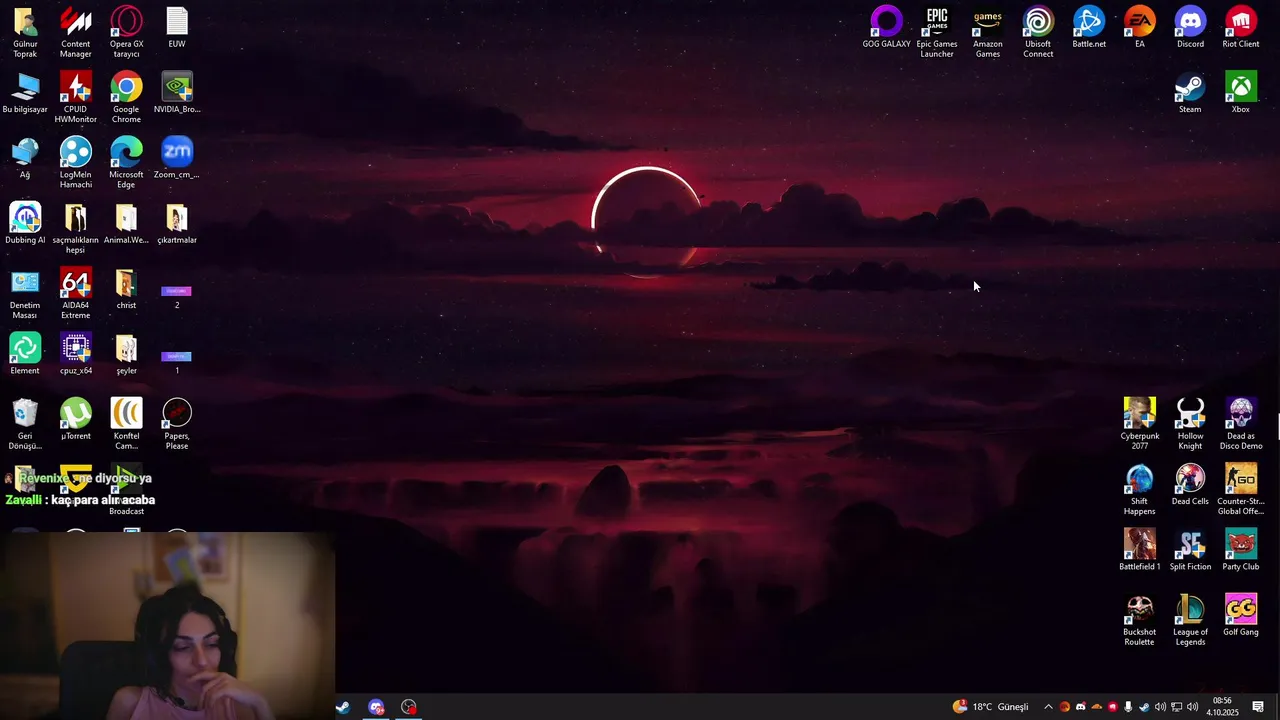Open Dead as Disco Demo
The image size is (1280, 720).
(x=1241, y=424)
